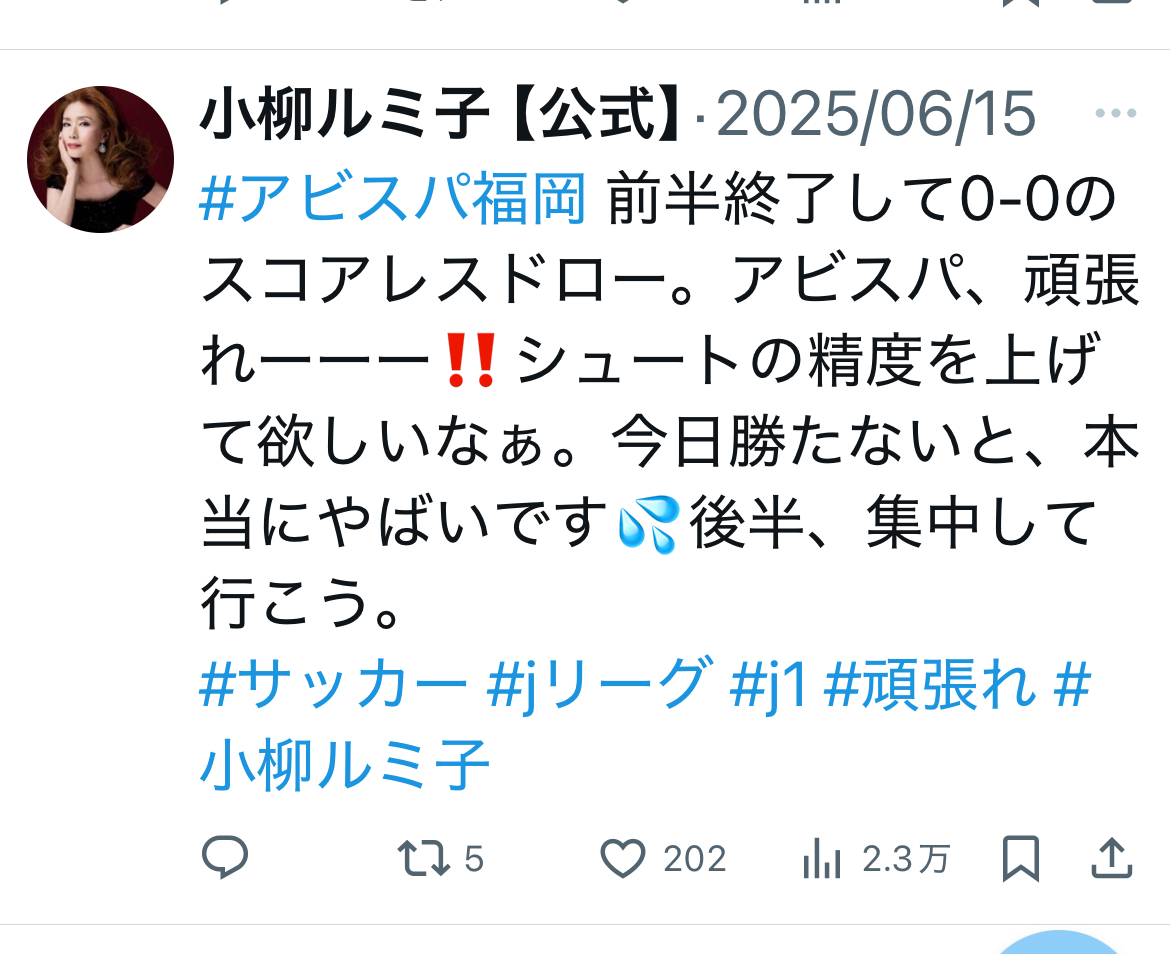The image size is (1170, 954).
Task: Tap the 2.3万 views count
Action: (x=906, y=859)
